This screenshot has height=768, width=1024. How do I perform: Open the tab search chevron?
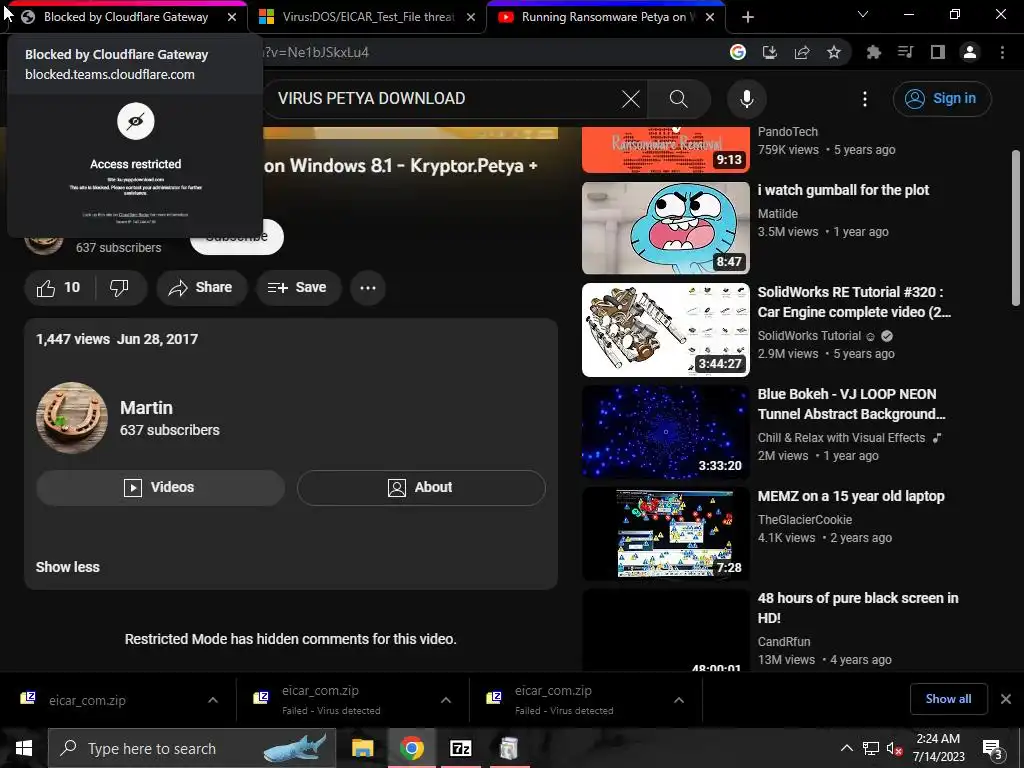pos(863,14)
